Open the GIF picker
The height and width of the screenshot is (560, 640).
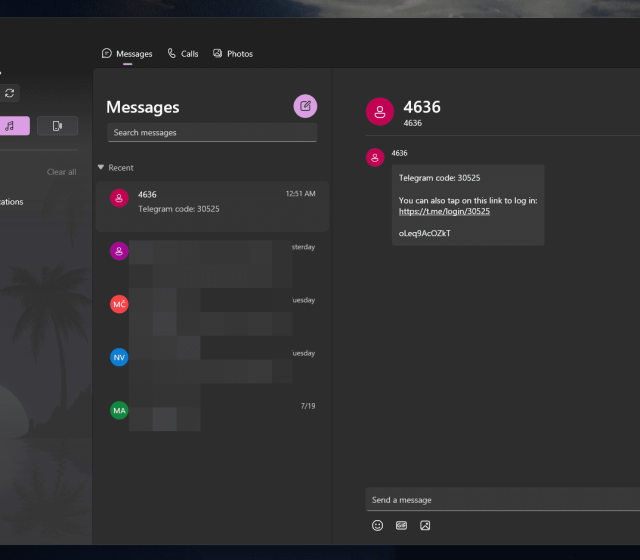click(x=401, y=525)
